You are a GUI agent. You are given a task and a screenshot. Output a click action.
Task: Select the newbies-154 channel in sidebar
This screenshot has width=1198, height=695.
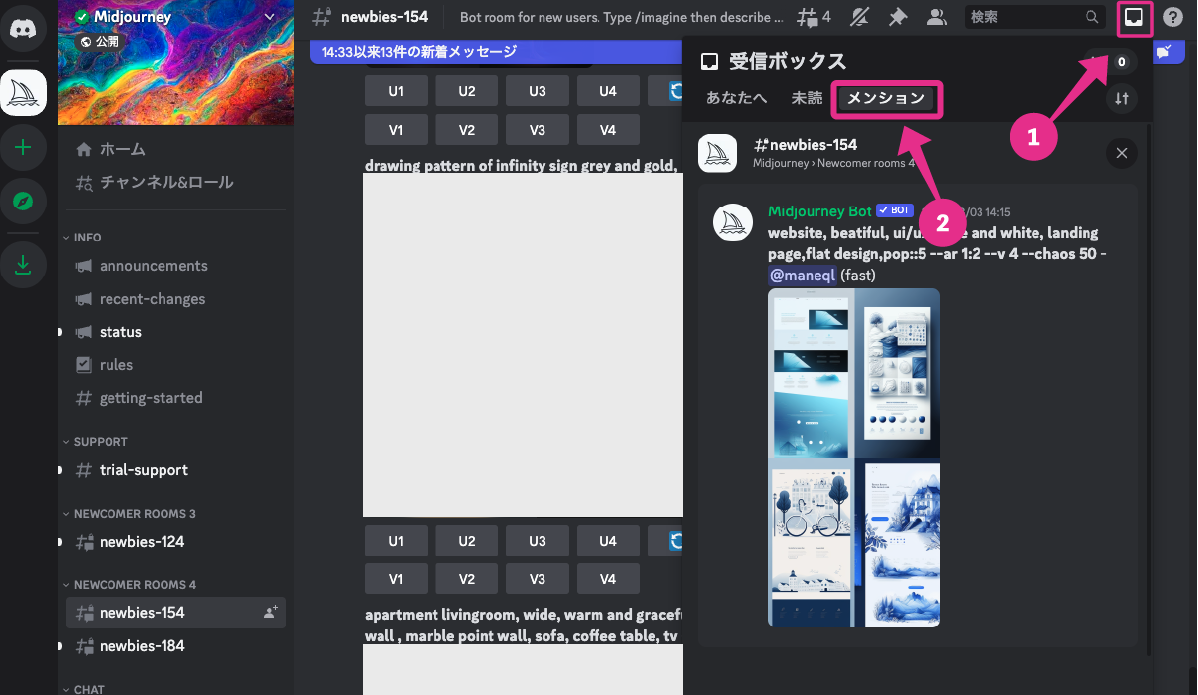176,613
